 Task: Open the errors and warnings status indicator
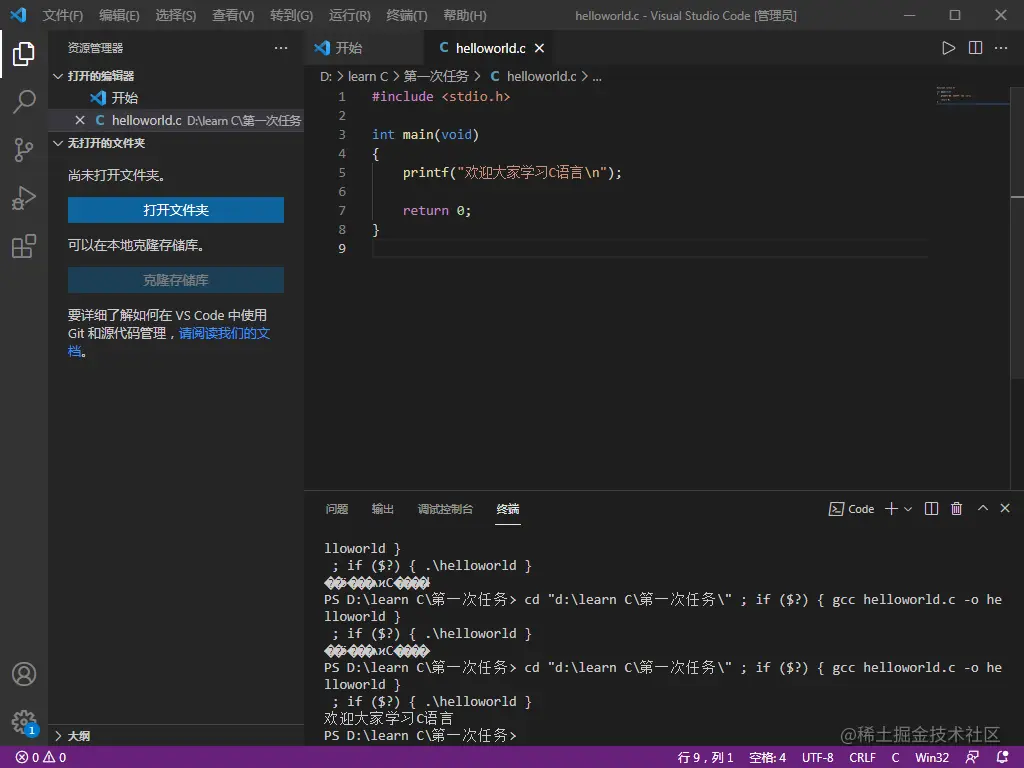(41, 758)
